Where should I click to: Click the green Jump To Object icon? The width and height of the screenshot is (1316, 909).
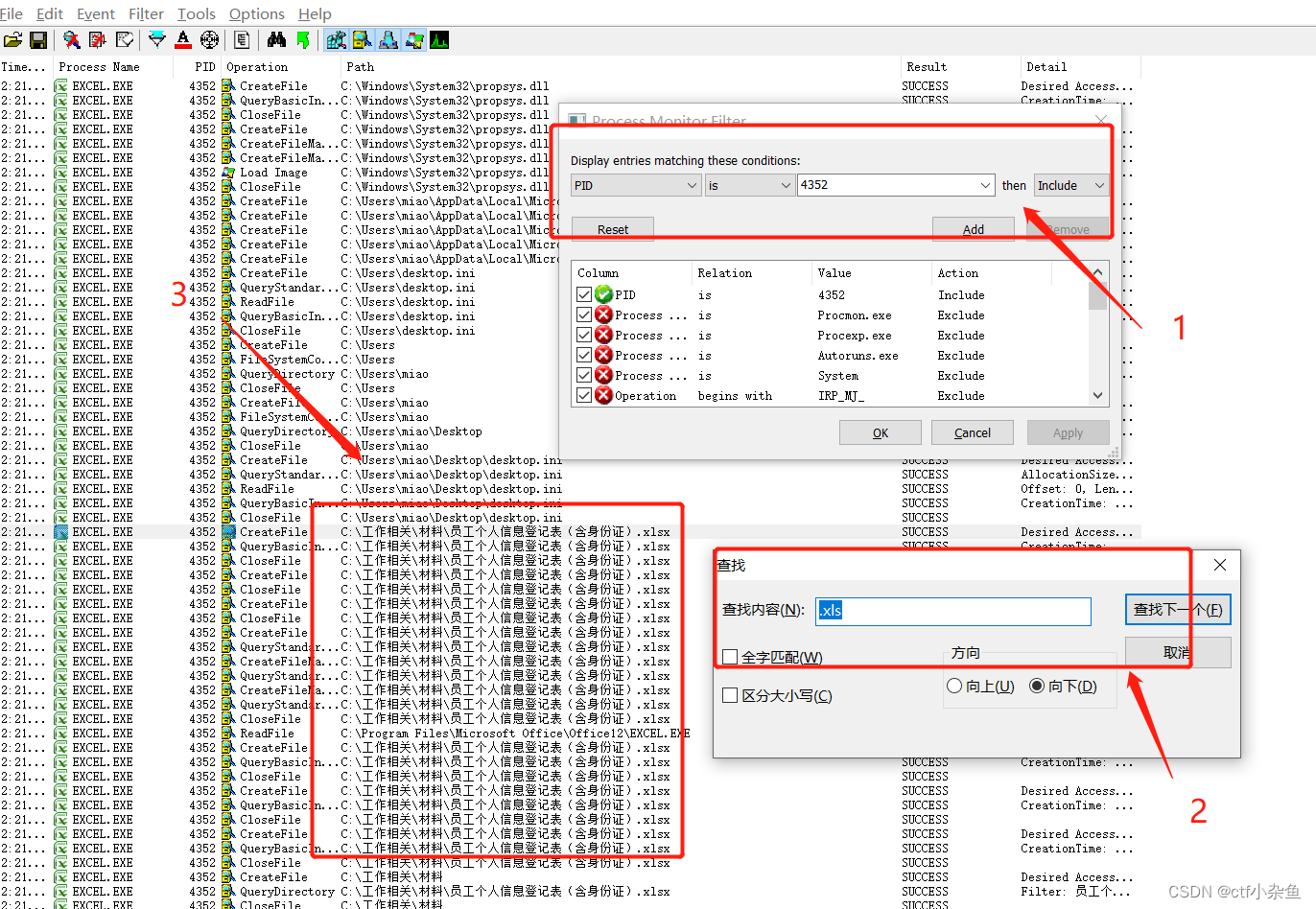pos(303,40)
